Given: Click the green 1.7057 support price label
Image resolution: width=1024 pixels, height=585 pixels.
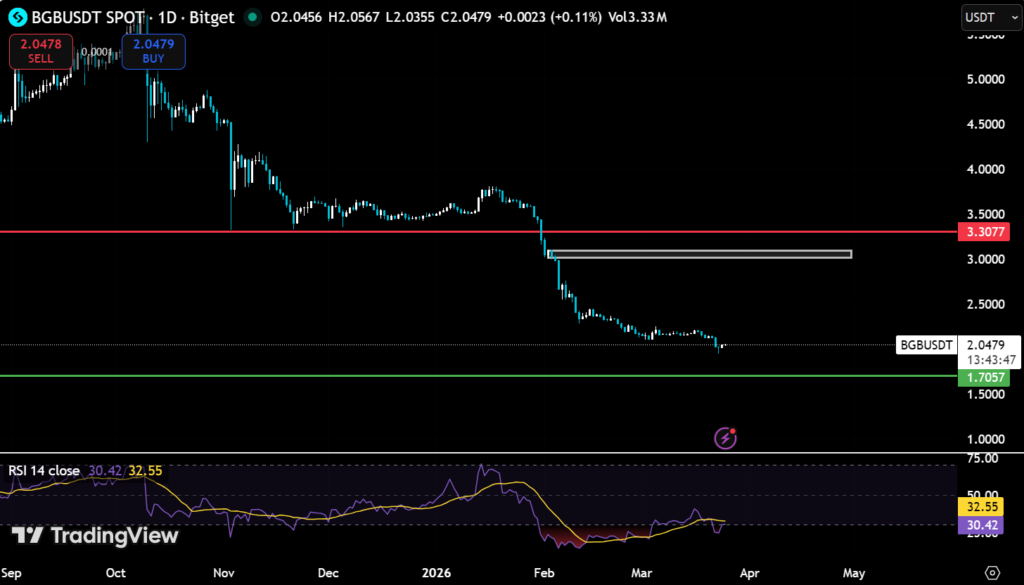Looking at the screenshot, I should pyautogui.click(x=985, y=377).
